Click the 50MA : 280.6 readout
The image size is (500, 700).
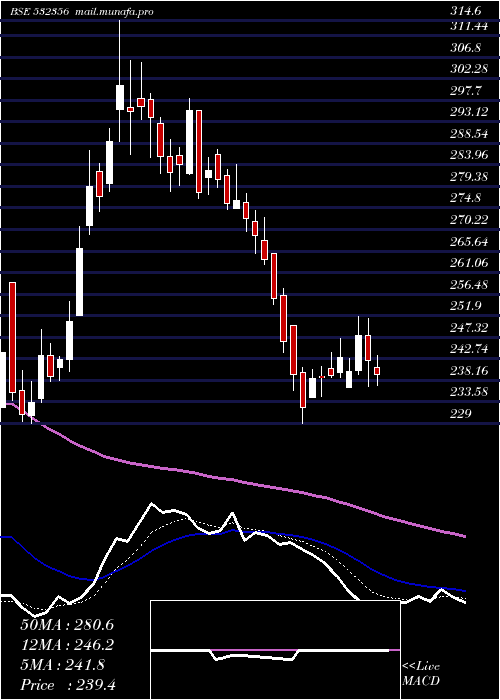pyautogui.click(x=67, y=625)
